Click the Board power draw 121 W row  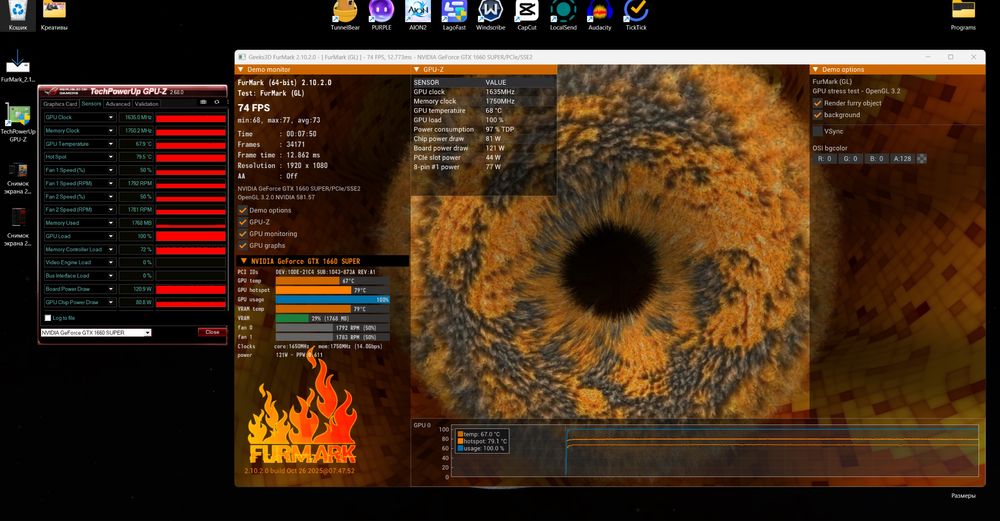[484, 148]
